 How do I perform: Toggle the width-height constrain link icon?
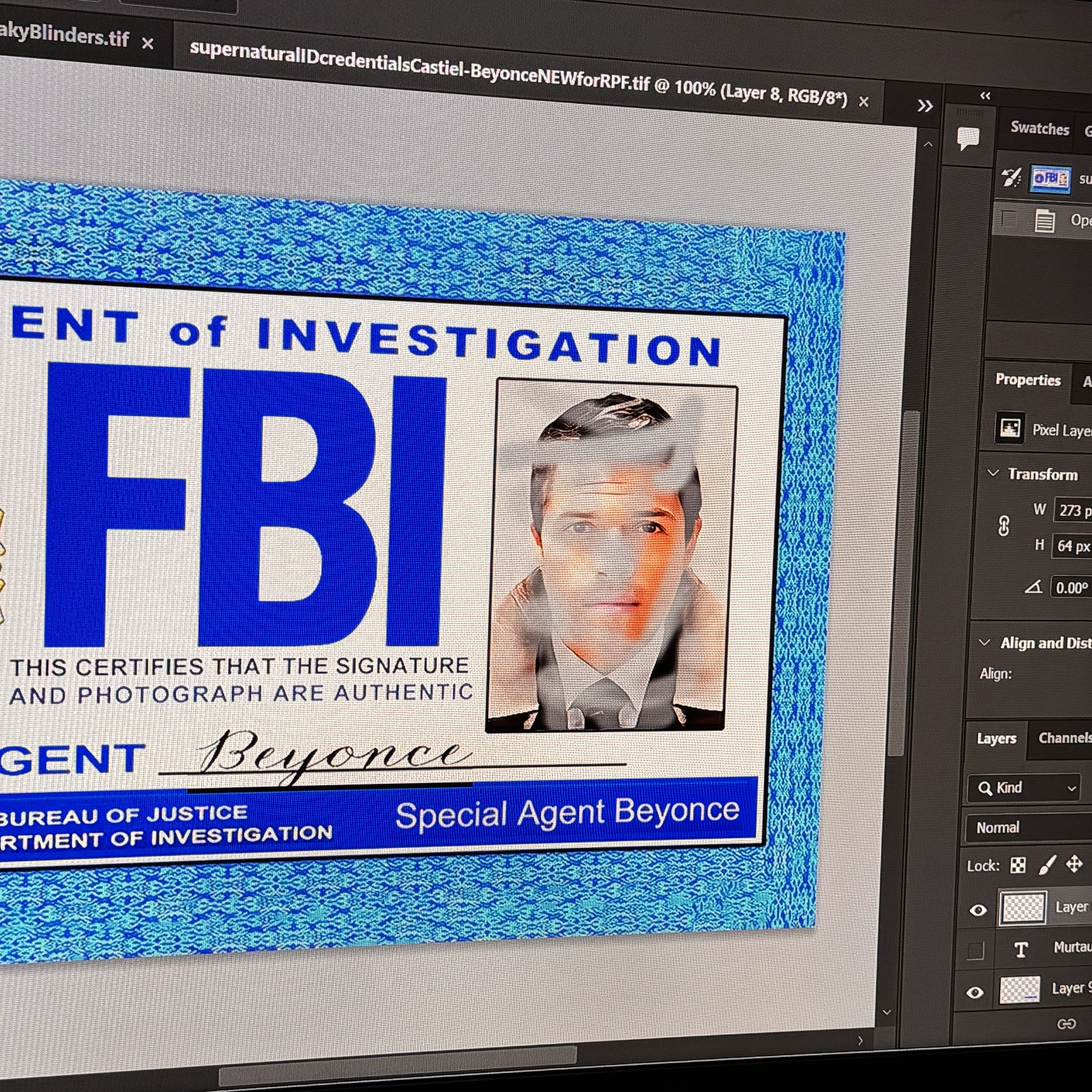click(1003, 526)
